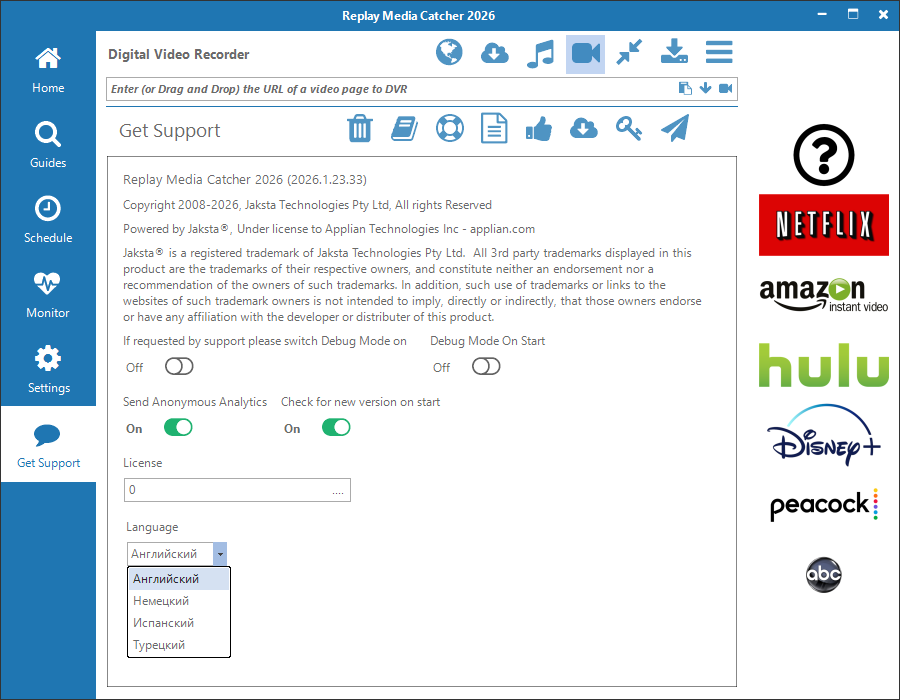Click the compact view arrows icon

click(629, 53)
